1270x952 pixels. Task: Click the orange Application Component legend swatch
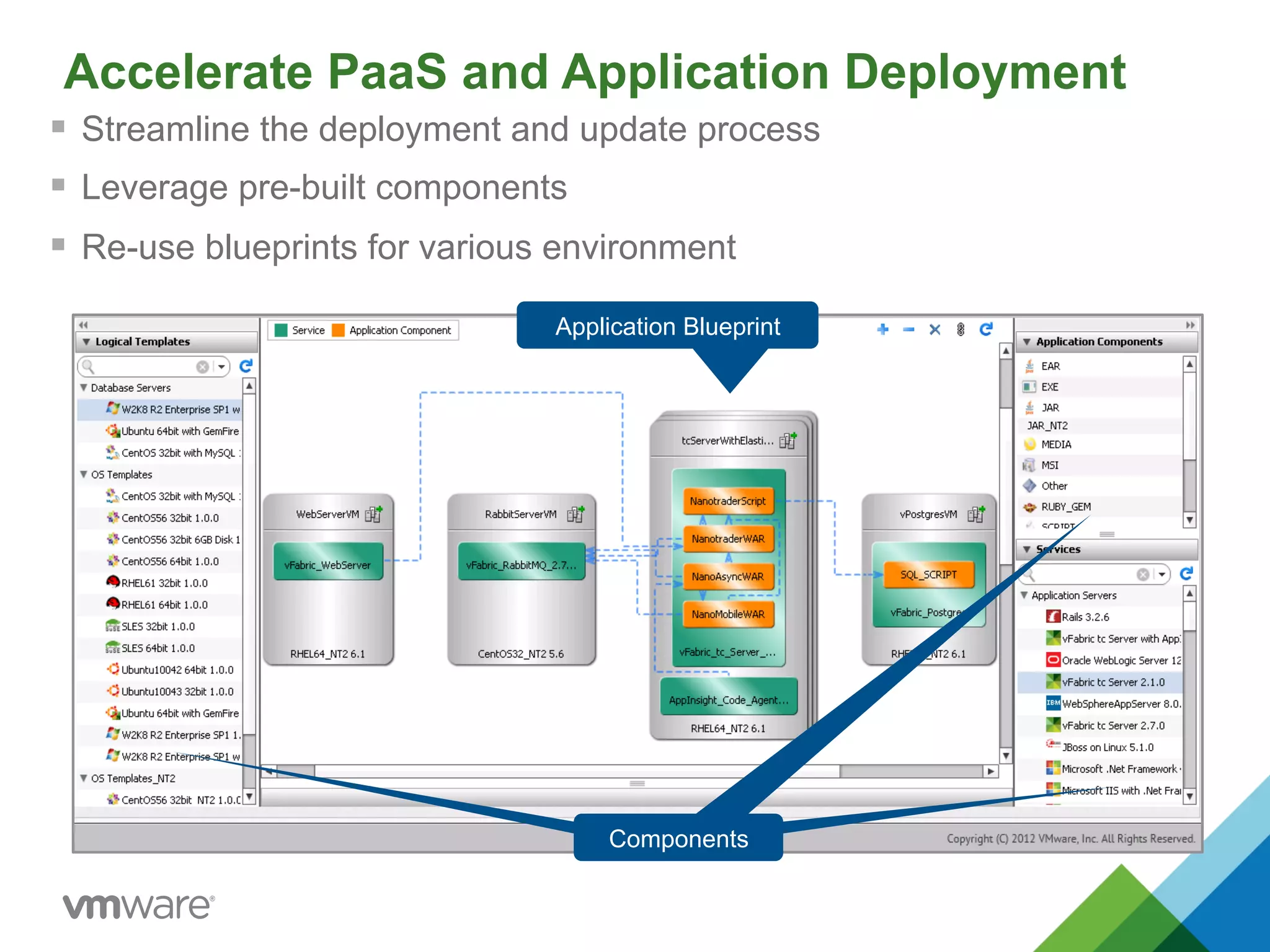click(338, 330)
